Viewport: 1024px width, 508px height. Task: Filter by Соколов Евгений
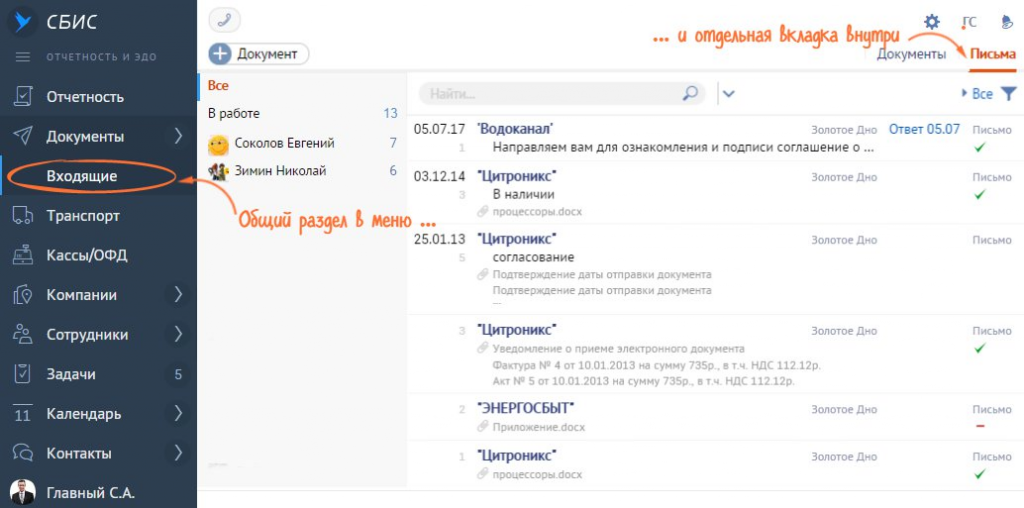click(284, 144)
